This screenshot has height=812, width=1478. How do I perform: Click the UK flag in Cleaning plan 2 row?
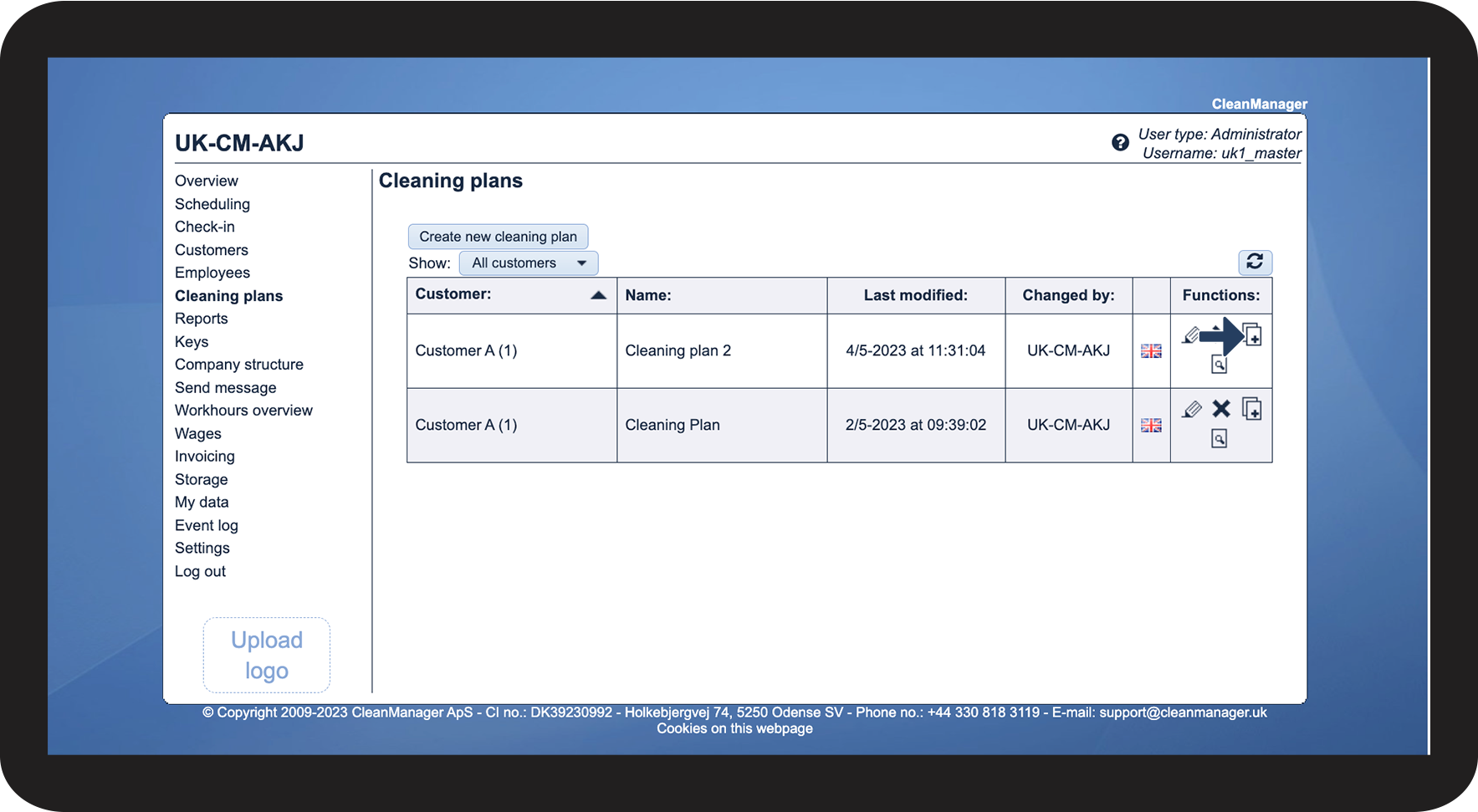click(x=1152, y=351)
